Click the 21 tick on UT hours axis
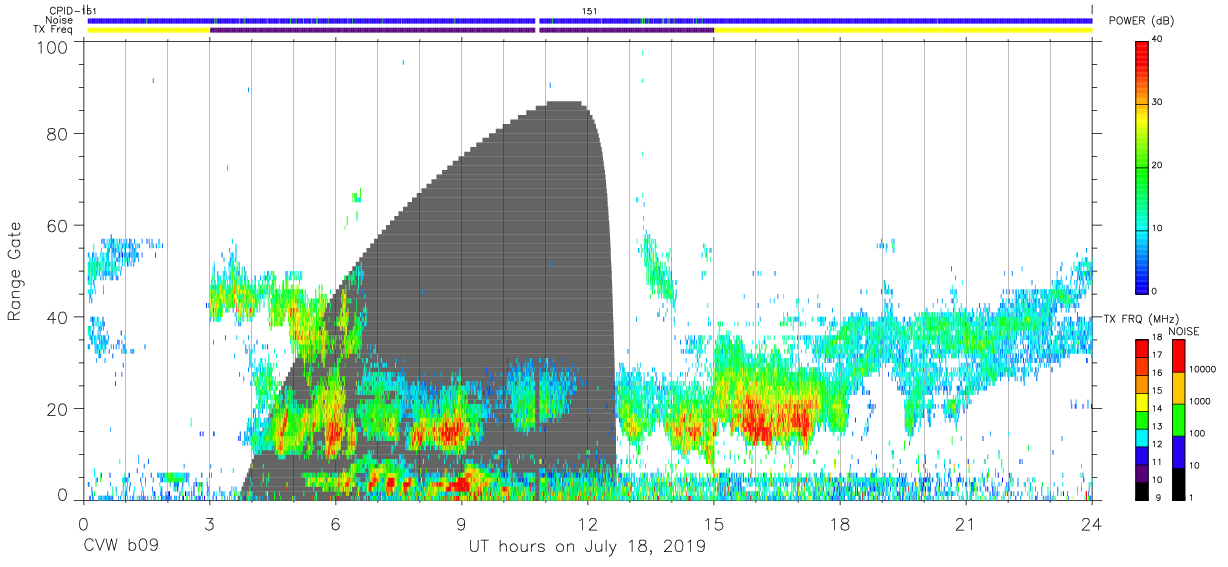Viewport: 1228px width, 567px height. [x=966, y=523]
